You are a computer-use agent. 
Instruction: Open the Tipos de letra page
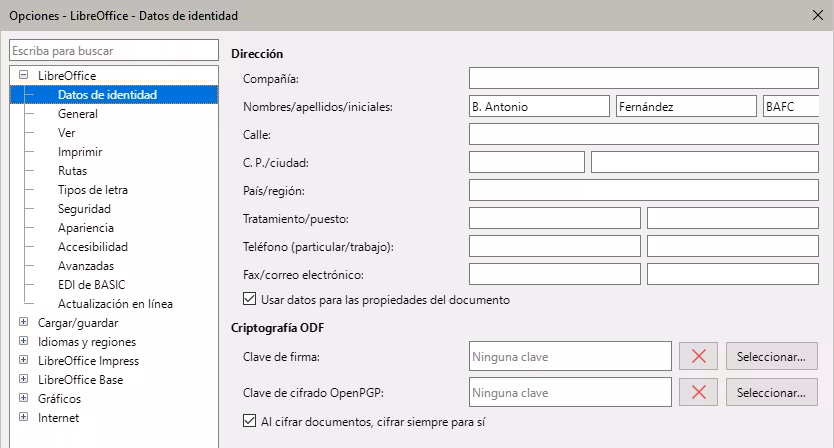coord(93,190)
